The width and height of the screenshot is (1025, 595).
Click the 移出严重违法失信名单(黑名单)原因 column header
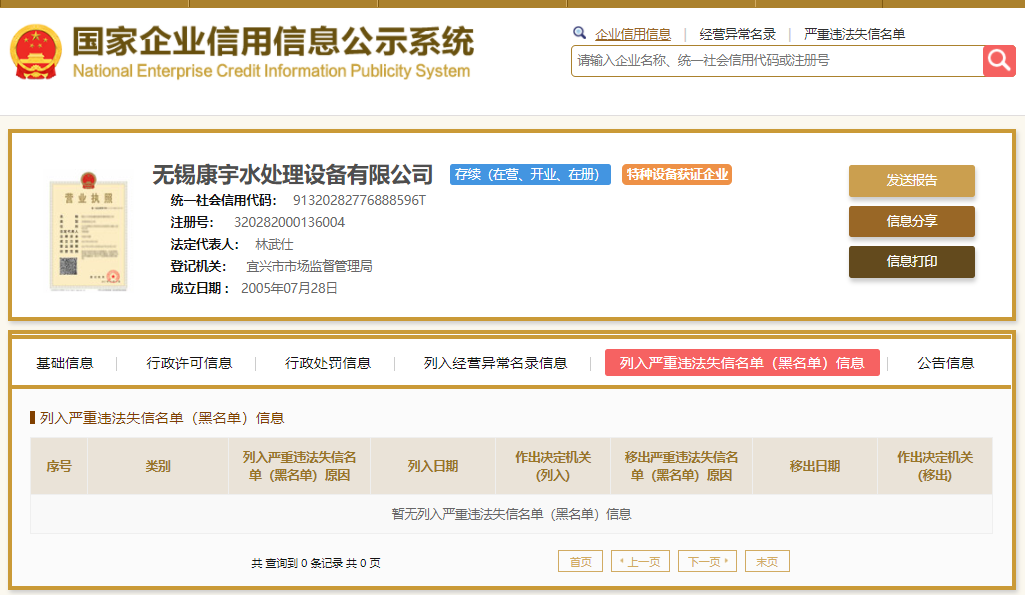(681, 466)
